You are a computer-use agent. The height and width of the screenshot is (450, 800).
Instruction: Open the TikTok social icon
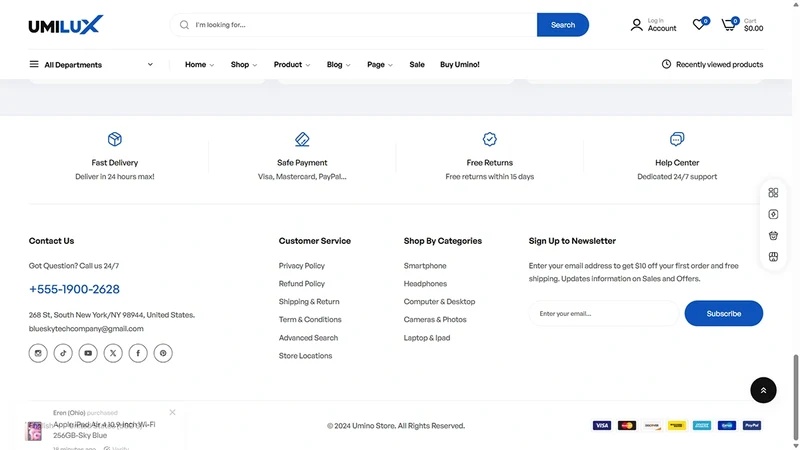[63, 353]
